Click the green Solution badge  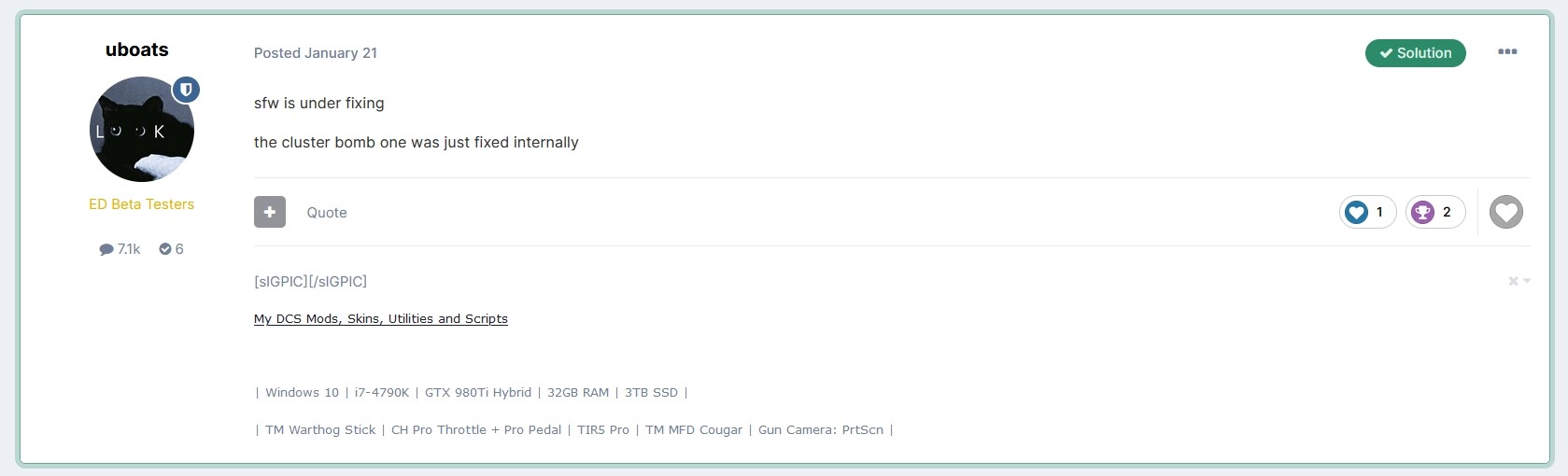pyautogui.click(x=1415, y=53)
